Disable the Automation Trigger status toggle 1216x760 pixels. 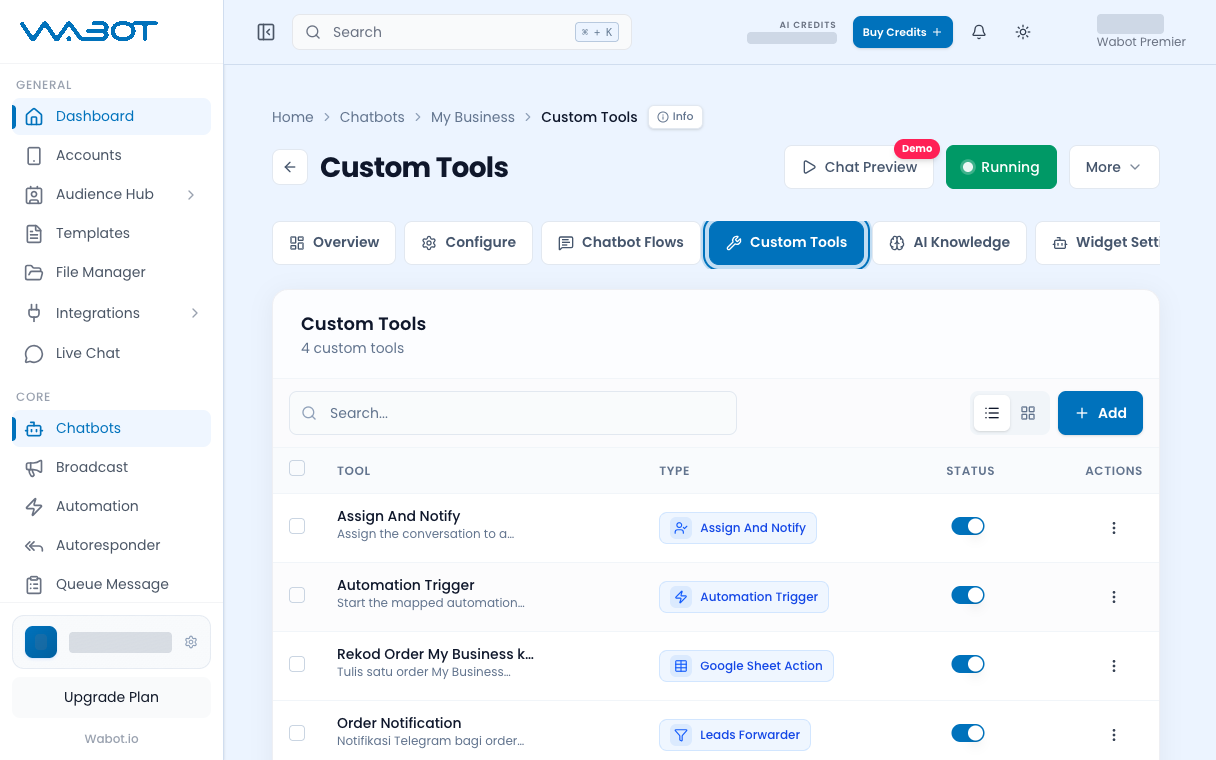[968, 595]
